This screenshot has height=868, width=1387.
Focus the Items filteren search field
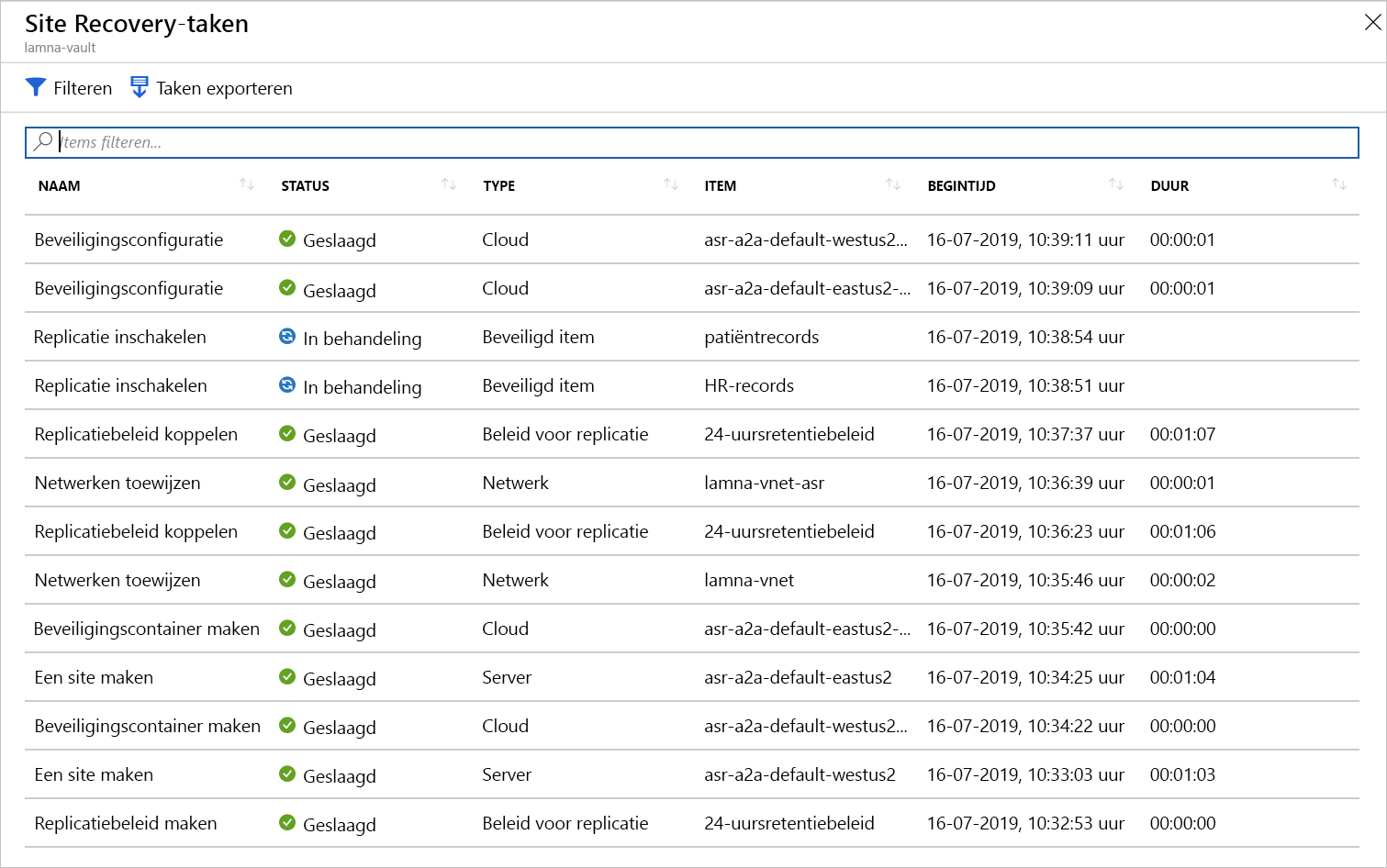691,142
